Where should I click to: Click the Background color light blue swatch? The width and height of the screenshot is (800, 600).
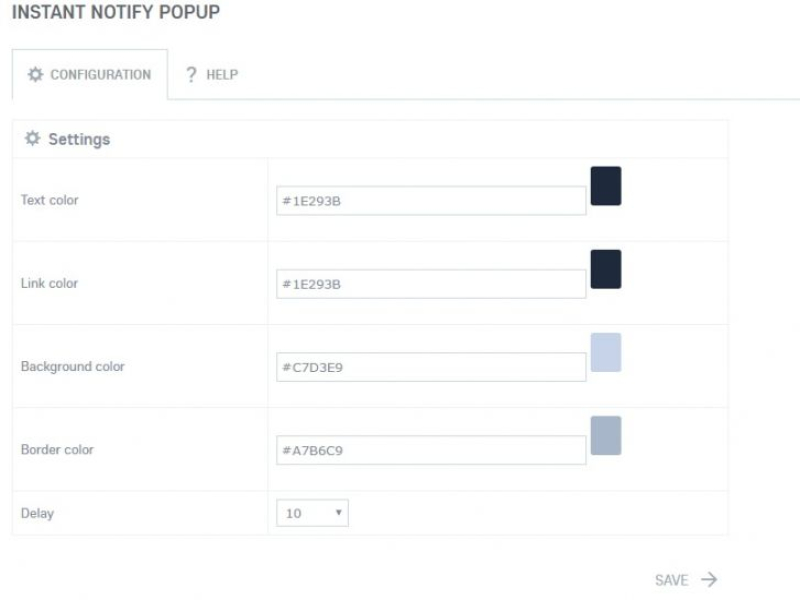click(606, 352)
